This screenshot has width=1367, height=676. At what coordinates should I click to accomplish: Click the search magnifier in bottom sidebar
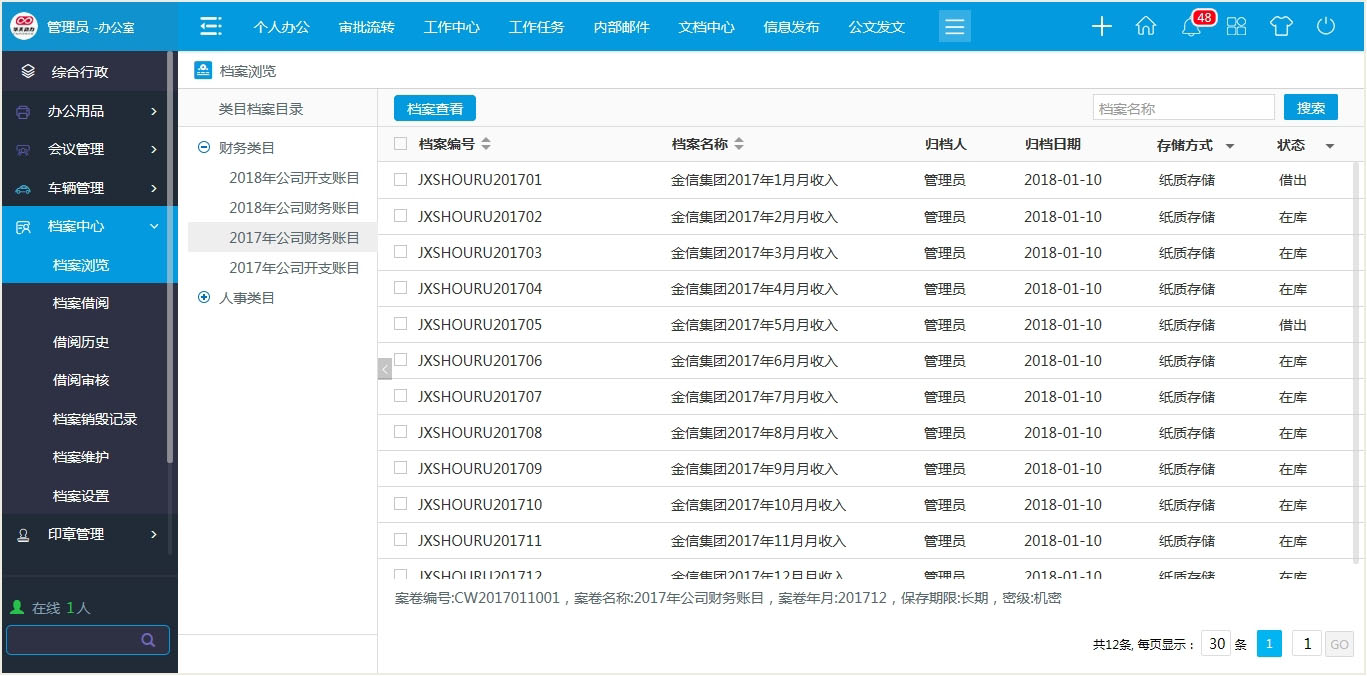[148, 639]
